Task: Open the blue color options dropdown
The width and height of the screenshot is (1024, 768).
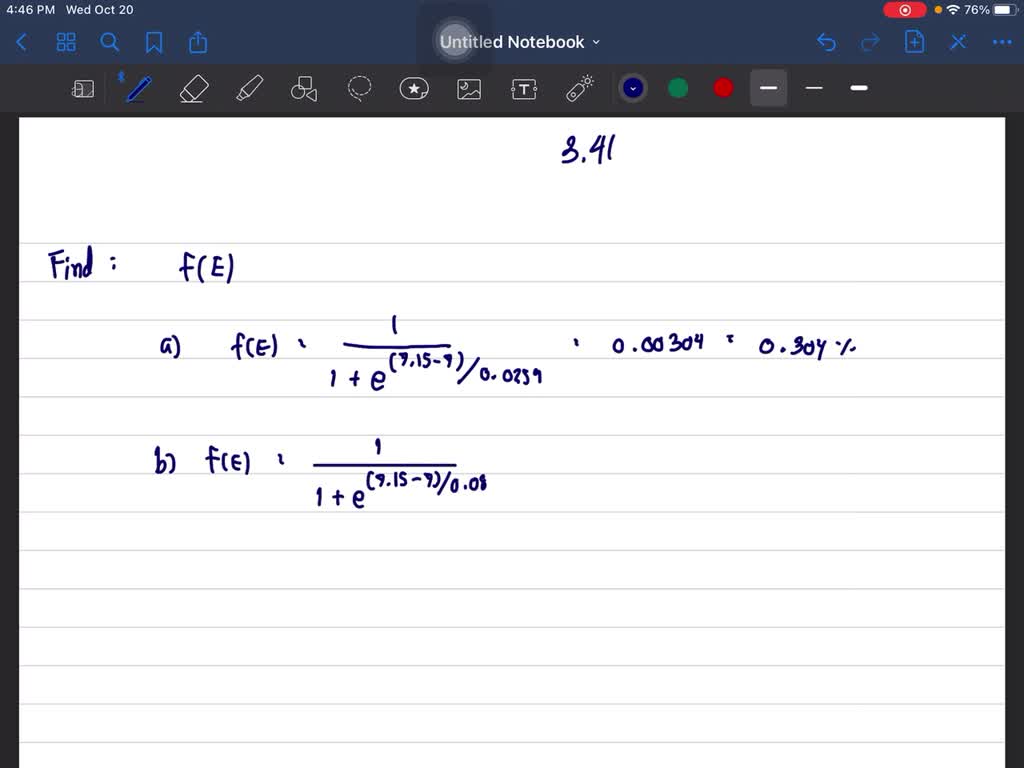Action: point(632,88)
